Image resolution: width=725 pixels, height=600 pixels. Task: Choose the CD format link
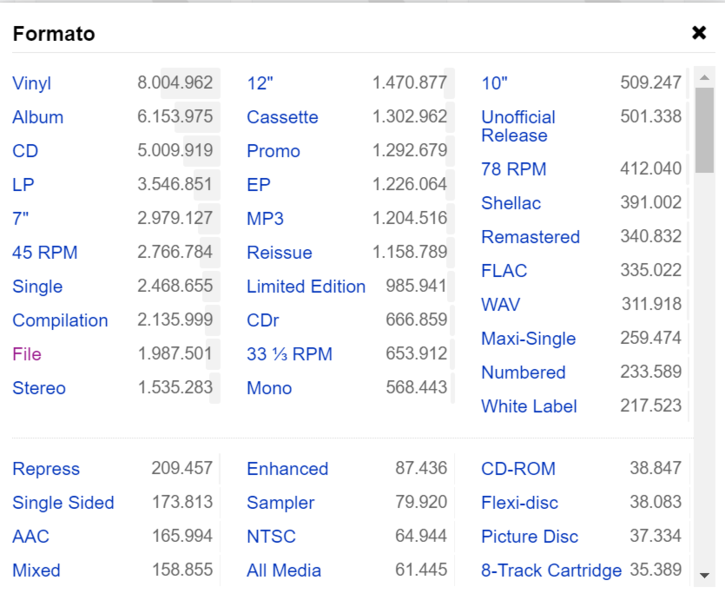pos(25,151)
